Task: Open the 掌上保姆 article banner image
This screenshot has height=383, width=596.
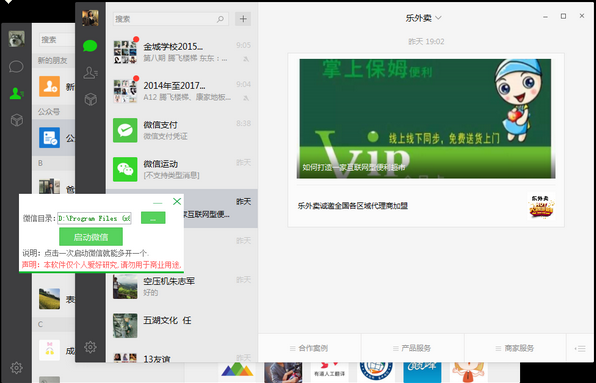Action: coord(426,119)
